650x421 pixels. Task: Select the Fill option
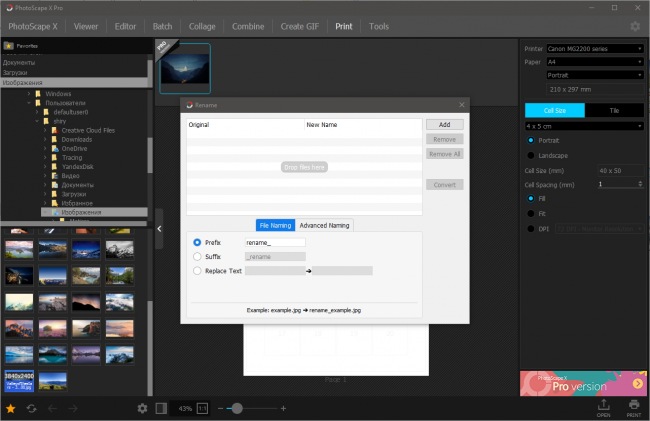click(x=531, y=198)
